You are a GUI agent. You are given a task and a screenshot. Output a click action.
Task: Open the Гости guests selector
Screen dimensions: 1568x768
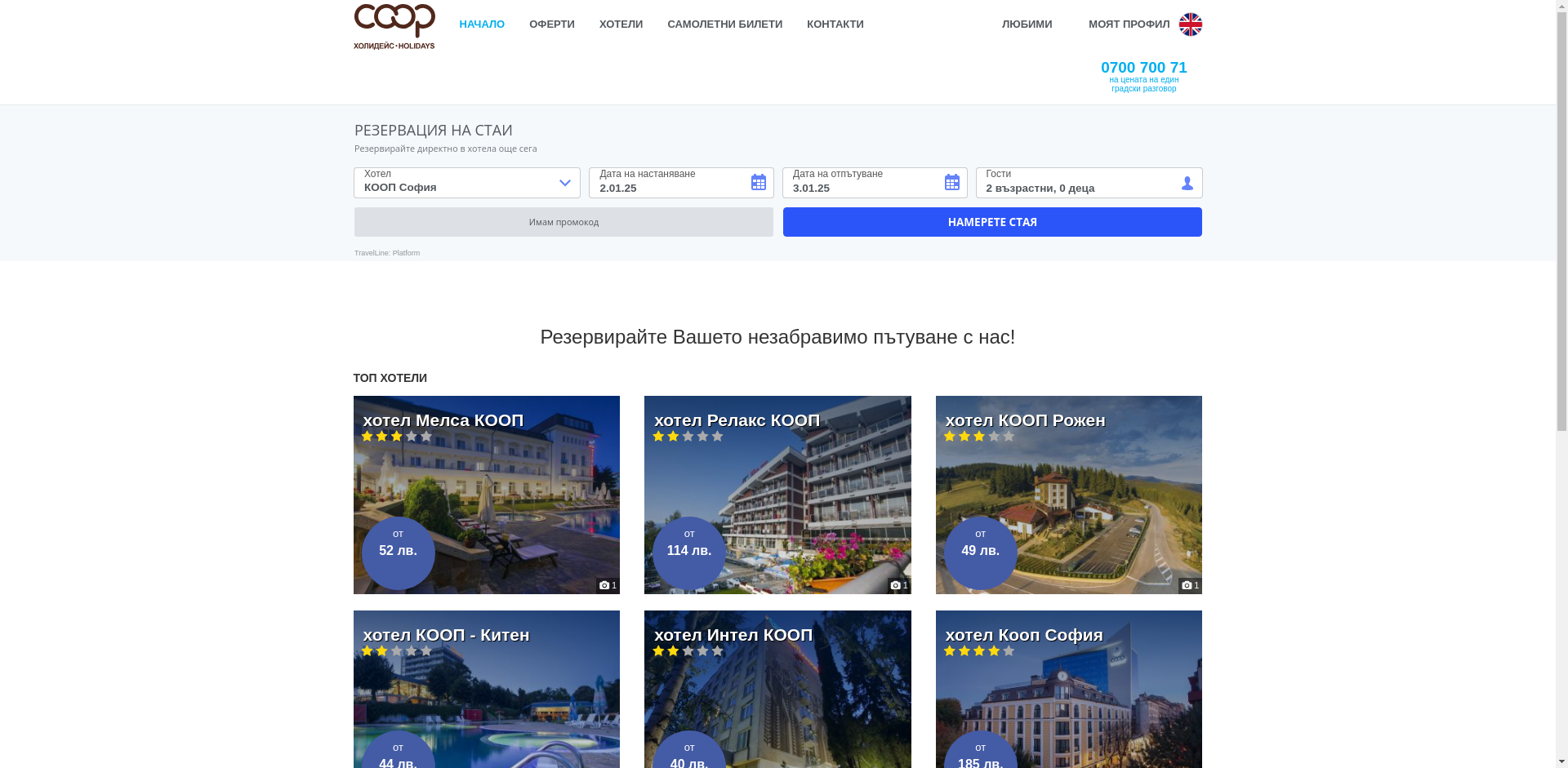coord(1078,183)
